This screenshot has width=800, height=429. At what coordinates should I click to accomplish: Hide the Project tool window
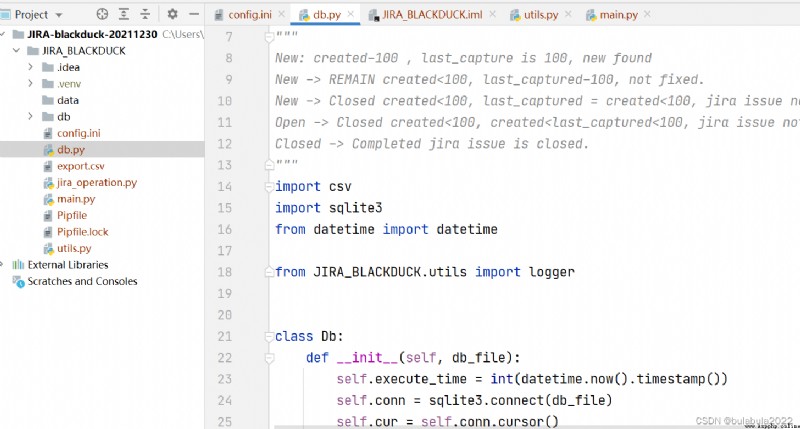pyautogui.click(x=194, y=14)
